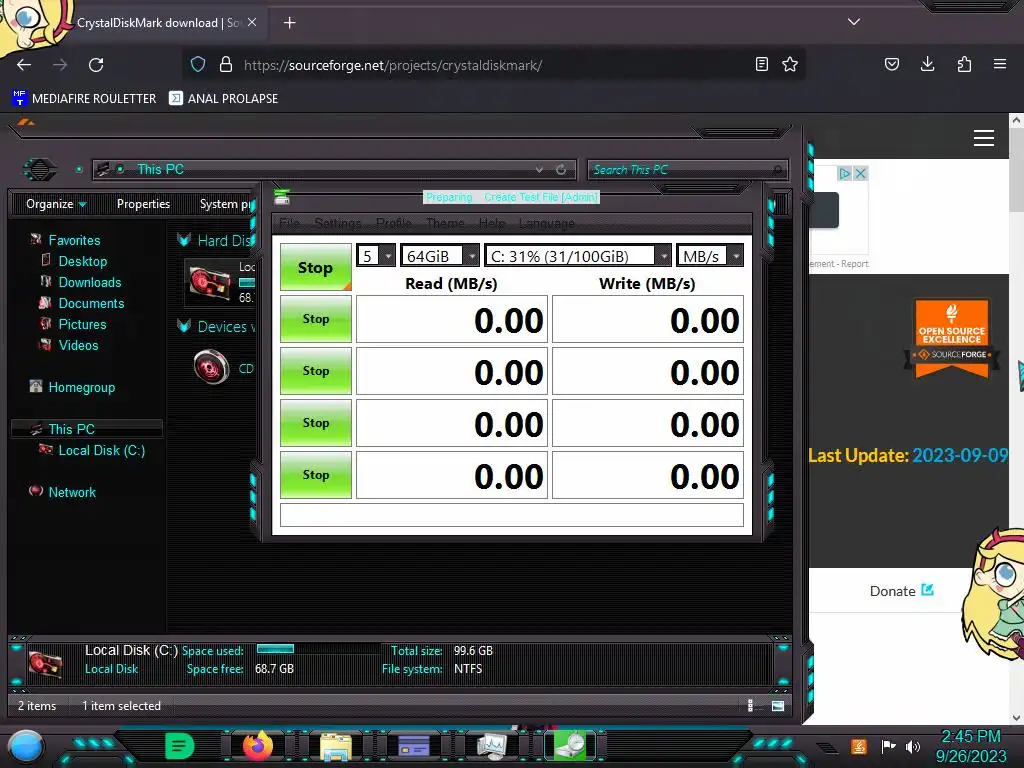The image size is (1024, 768).
Task: Bookmark this page with the star
Action: 790,64
